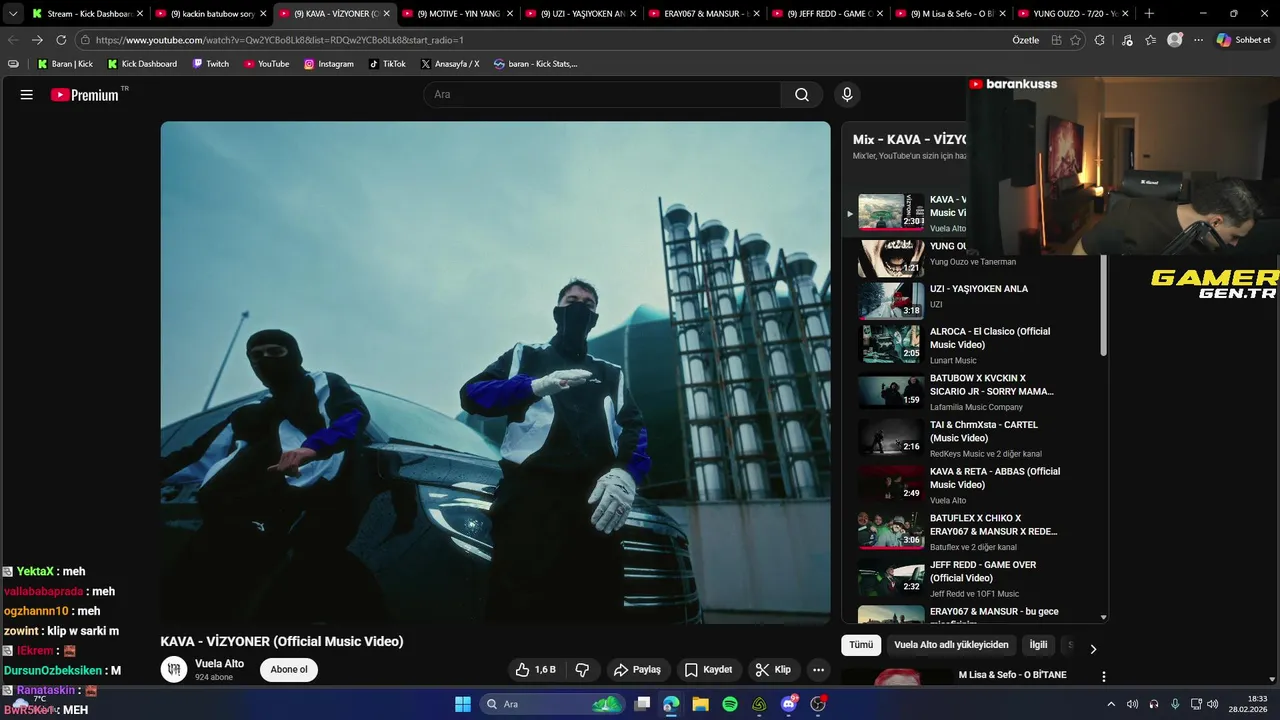Open Discord from taskbar
Screen dimensions: 1280x720
click(789, 704)
